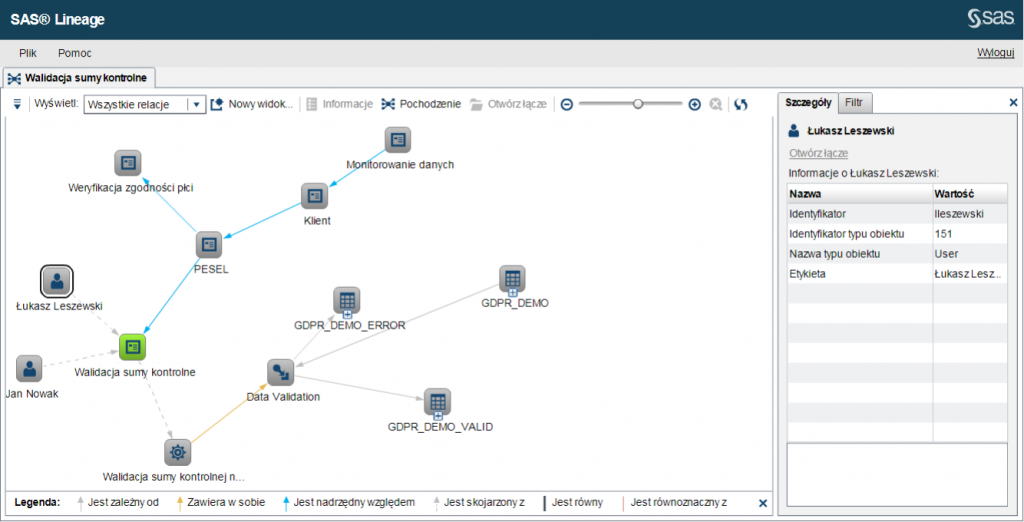Click the Jest równoznaczny z legend entry
Viewport: 1024px width, 522px height.
(675, 502)
